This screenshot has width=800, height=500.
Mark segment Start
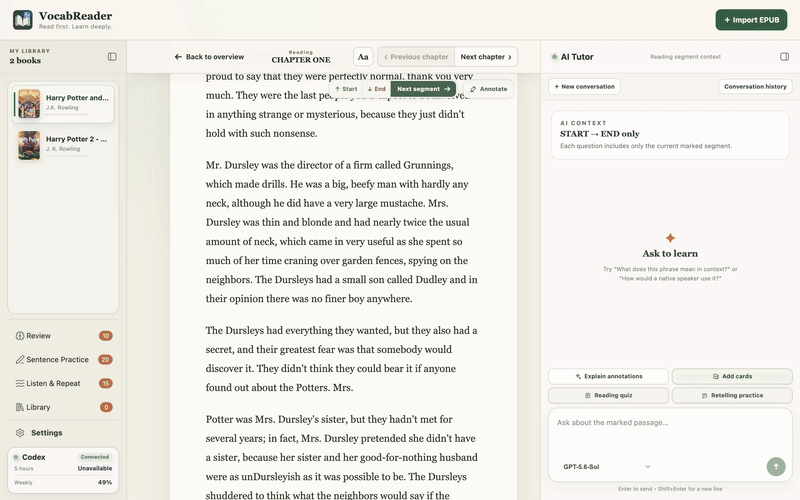pyautogui.click(x=346, y=89)
